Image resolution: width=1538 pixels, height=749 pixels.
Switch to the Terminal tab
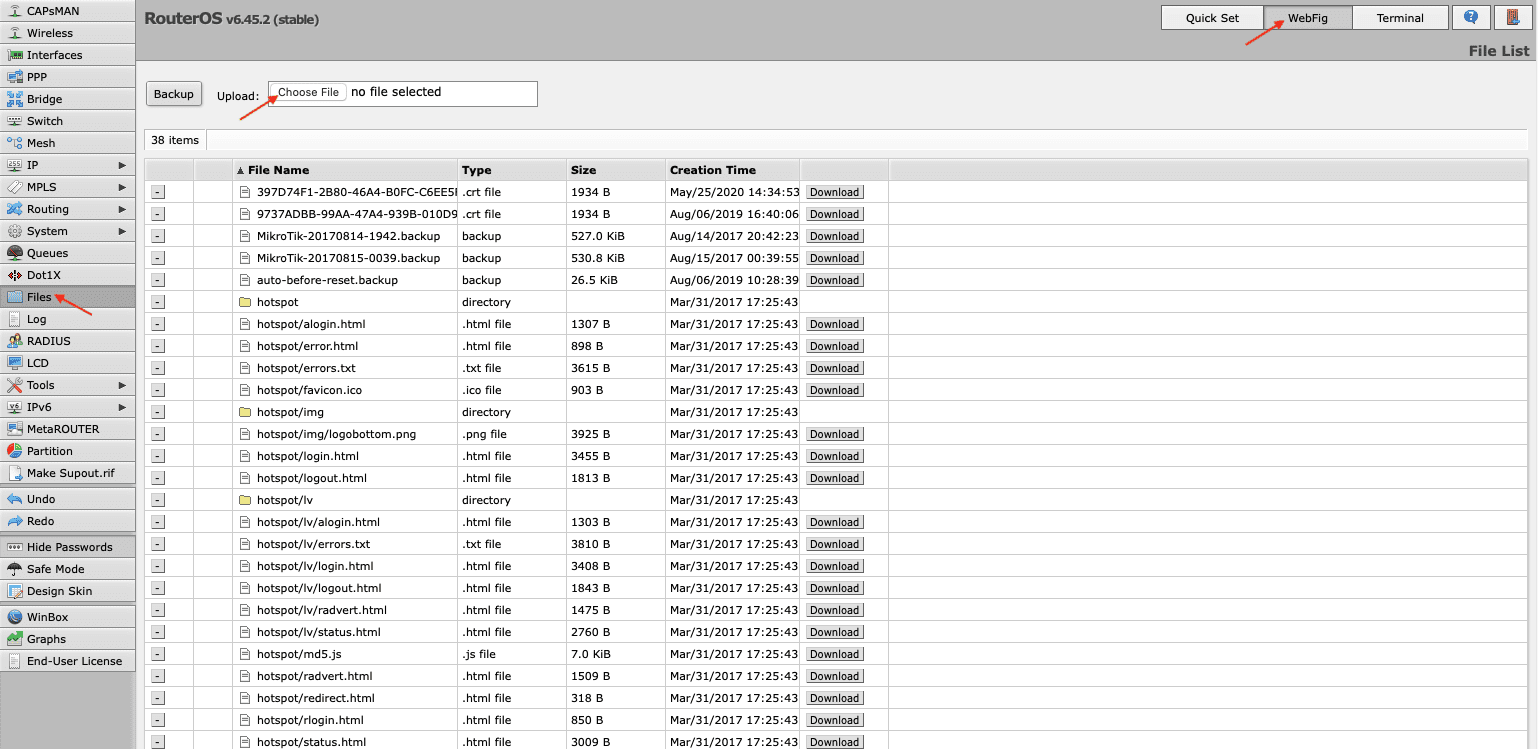(x=1399, y=18)
